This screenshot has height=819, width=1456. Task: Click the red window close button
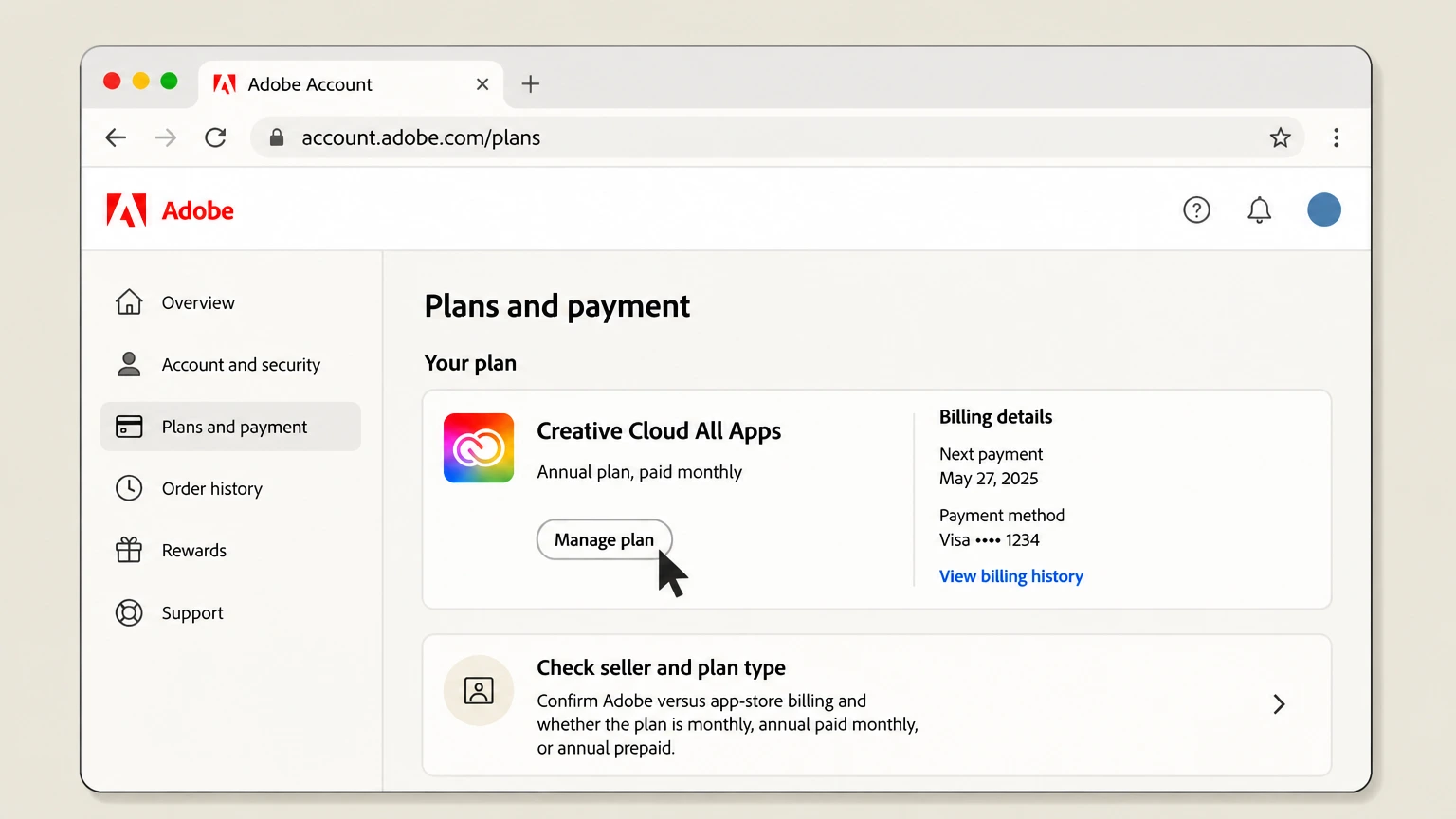(112, 82)
